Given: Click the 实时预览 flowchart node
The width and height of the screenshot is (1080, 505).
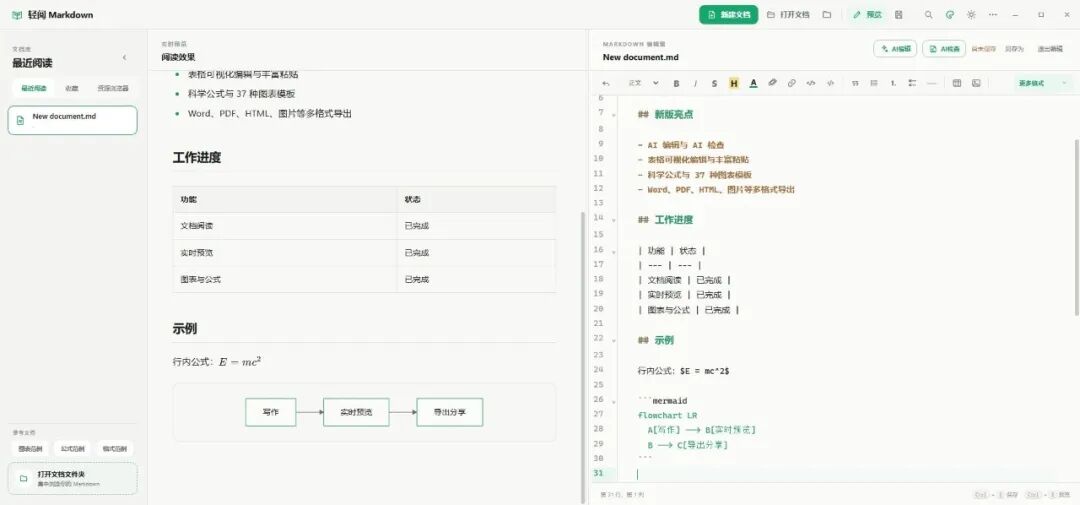Looking at the screenshot, I should click(356, 412).
